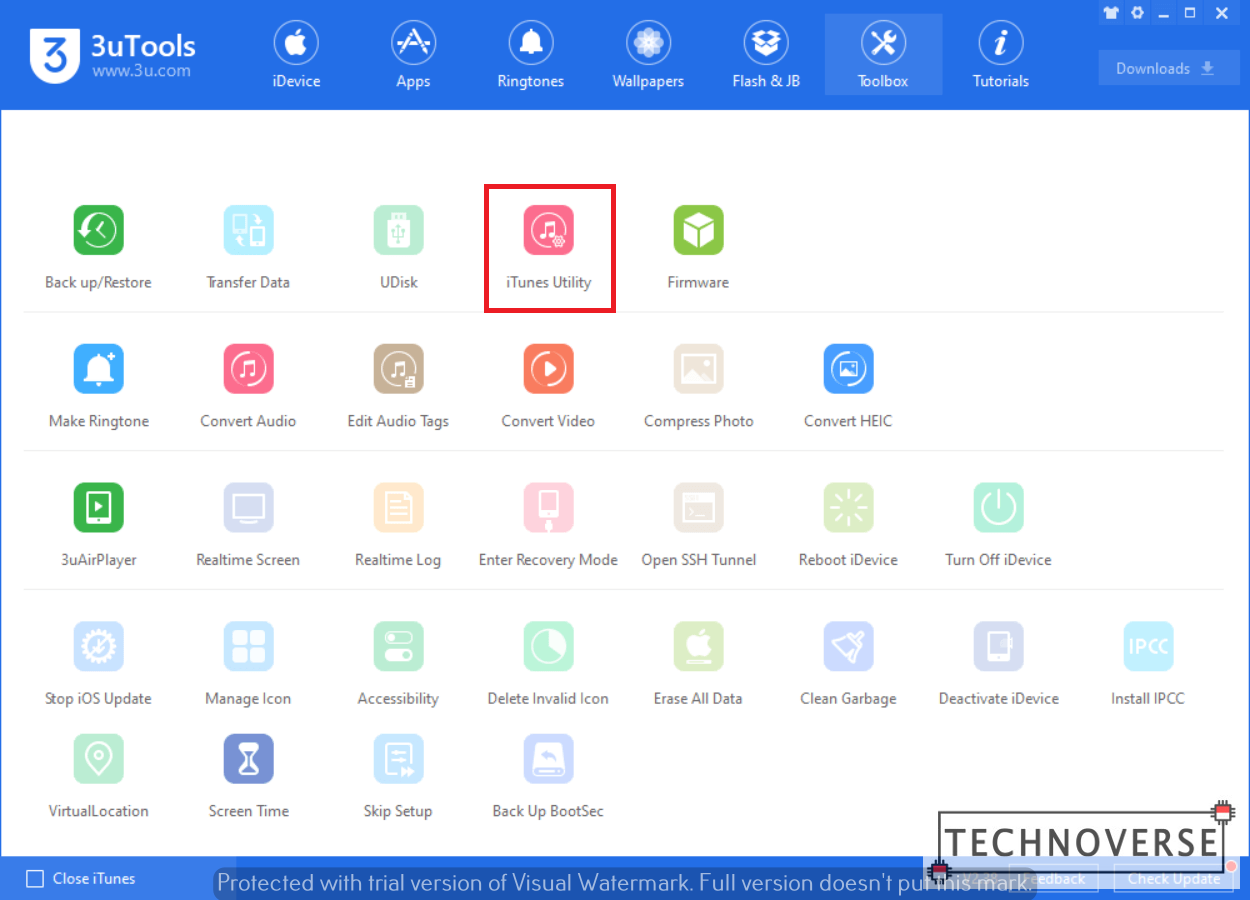Open the UDisk tool
The height and width of the screenshot is (900, 1250).
[x=398, y=247]
